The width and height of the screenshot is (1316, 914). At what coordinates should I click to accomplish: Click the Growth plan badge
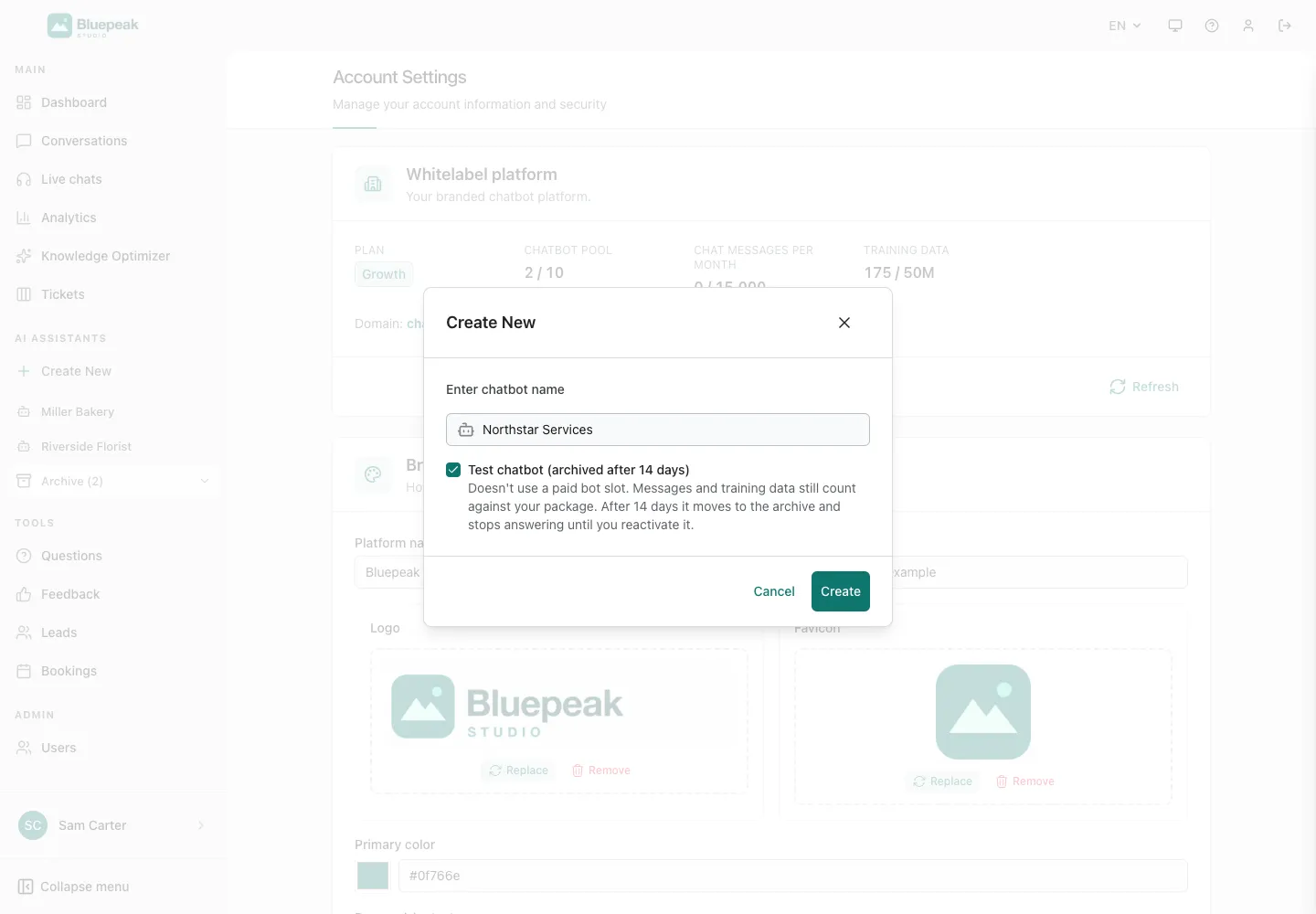click(x=384, y=274)
